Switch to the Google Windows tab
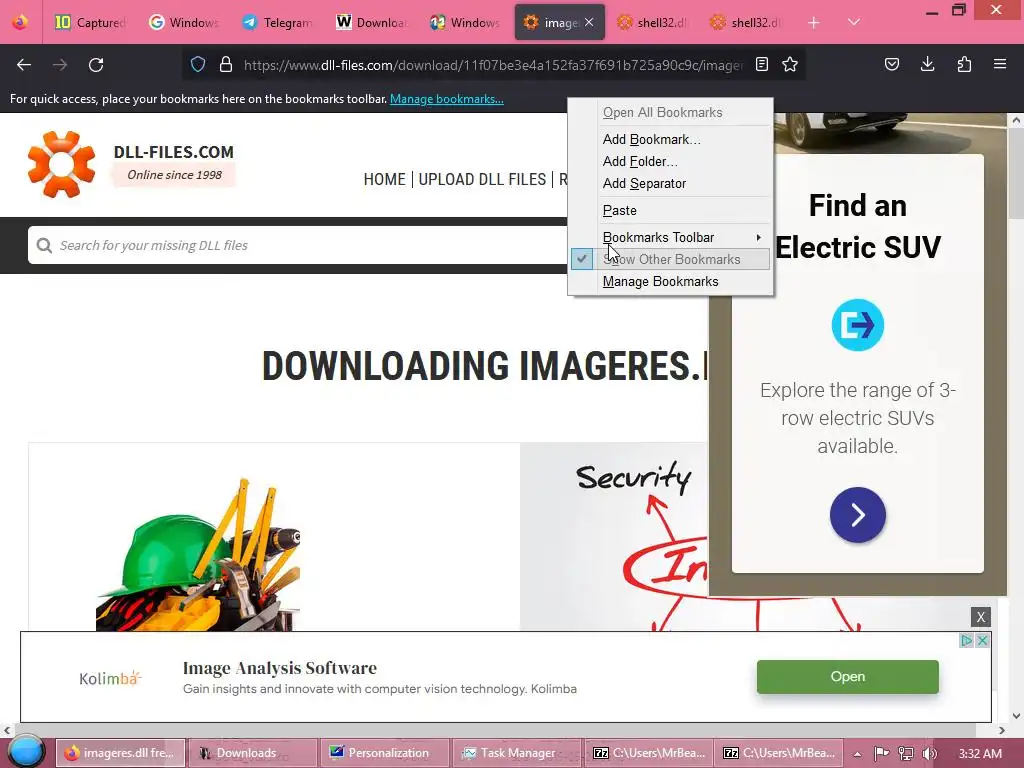This screenshot has height=768, width=1024. pos(184,22)
